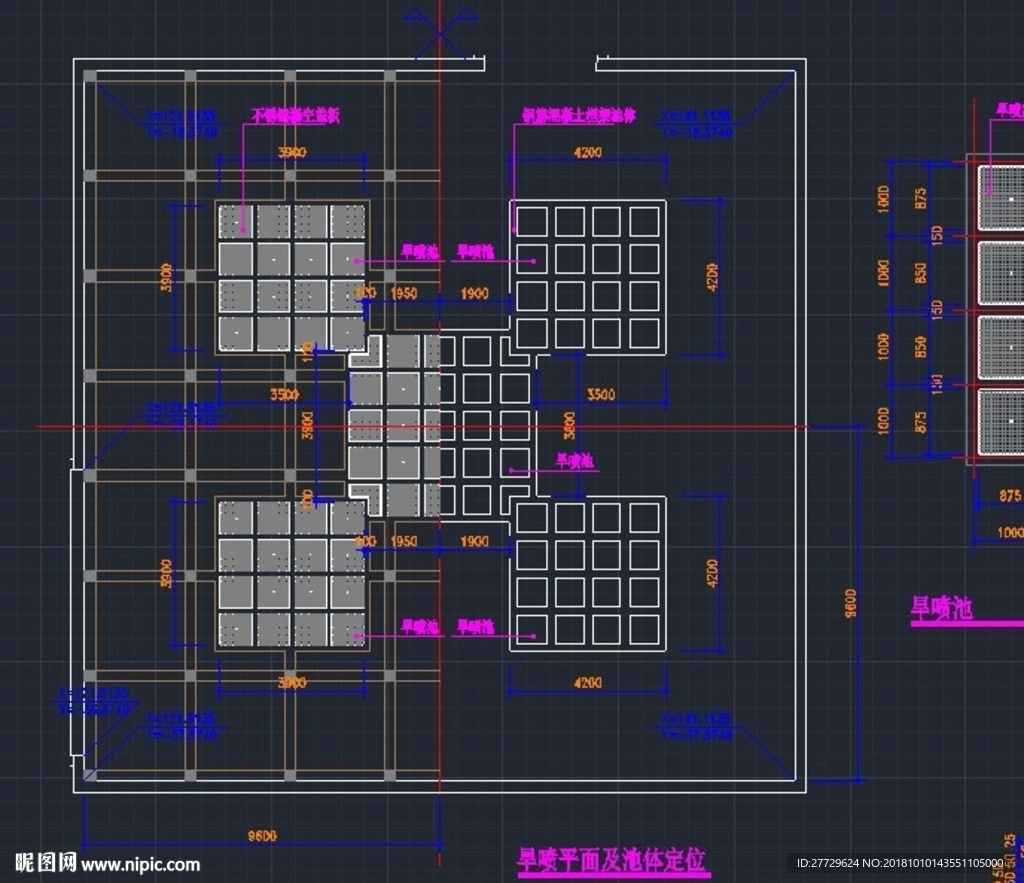
Task: Click the magenta 旱喷池 label in the center pool
Action: (x=575, y=461)
